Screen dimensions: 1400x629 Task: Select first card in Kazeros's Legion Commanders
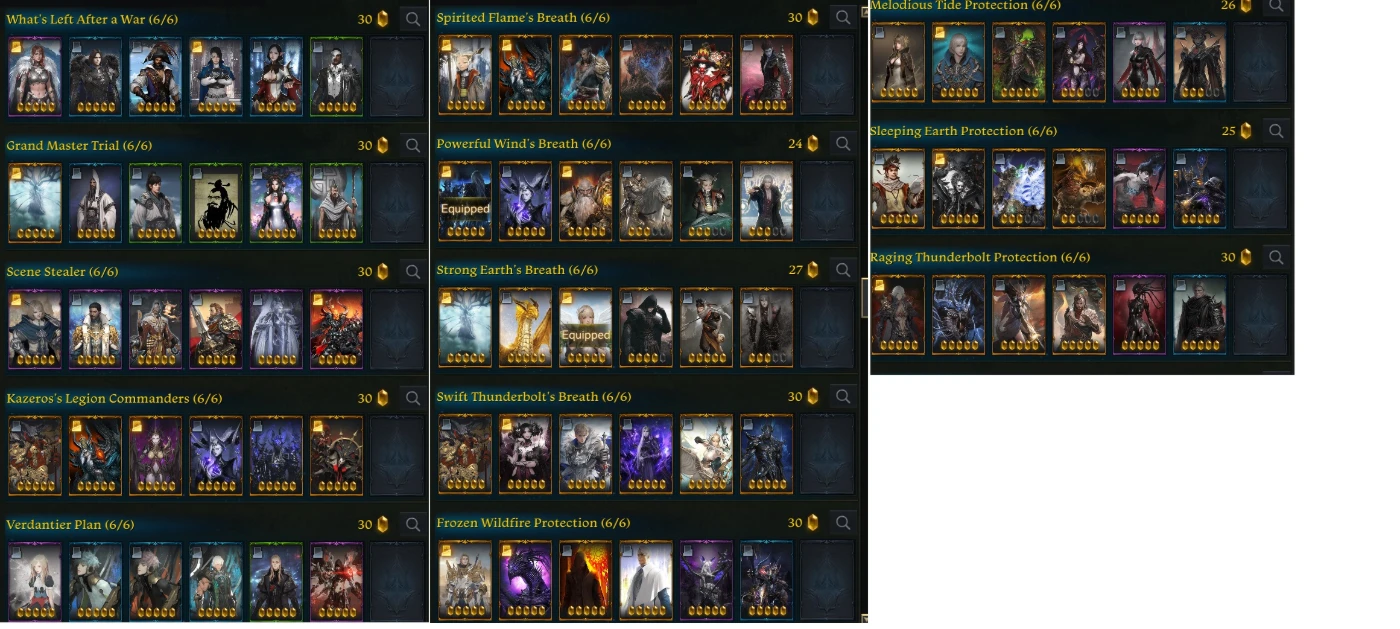pyautogui.click(x=35, y=456)
